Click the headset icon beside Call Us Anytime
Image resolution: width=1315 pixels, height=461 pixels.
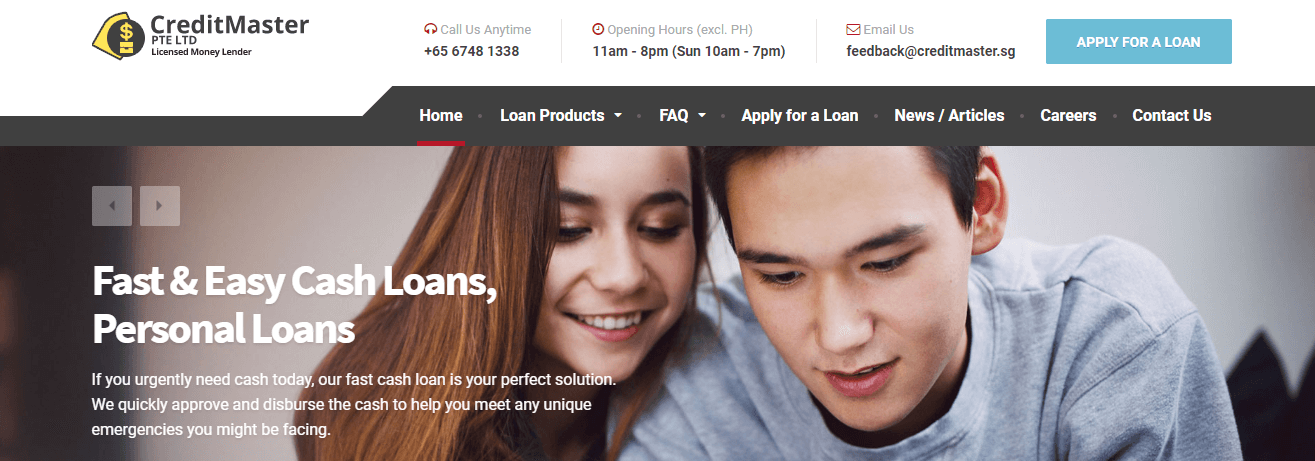(430, 30)
